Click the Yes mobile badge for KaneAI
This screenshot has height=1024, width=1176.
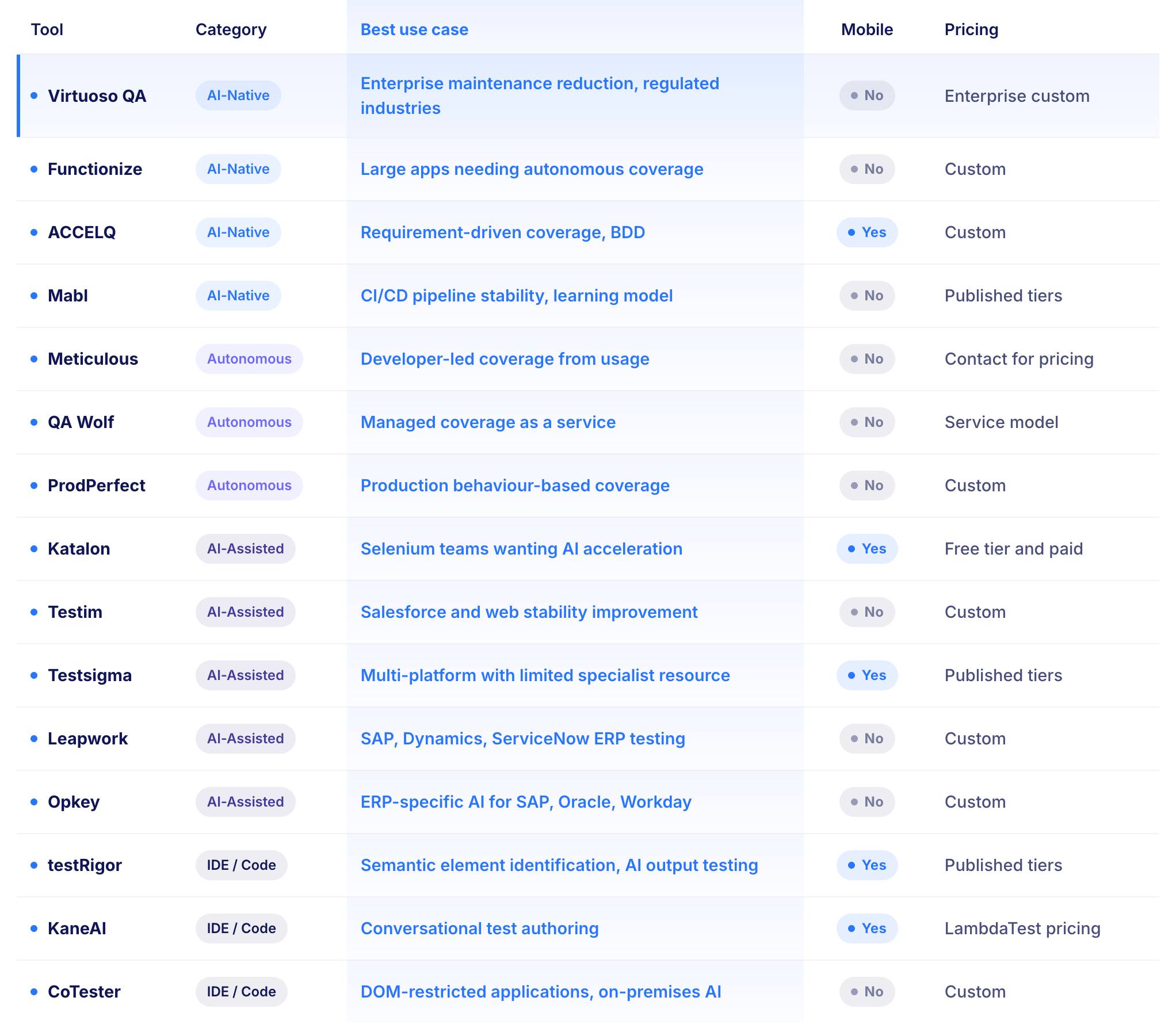(867, 929)
